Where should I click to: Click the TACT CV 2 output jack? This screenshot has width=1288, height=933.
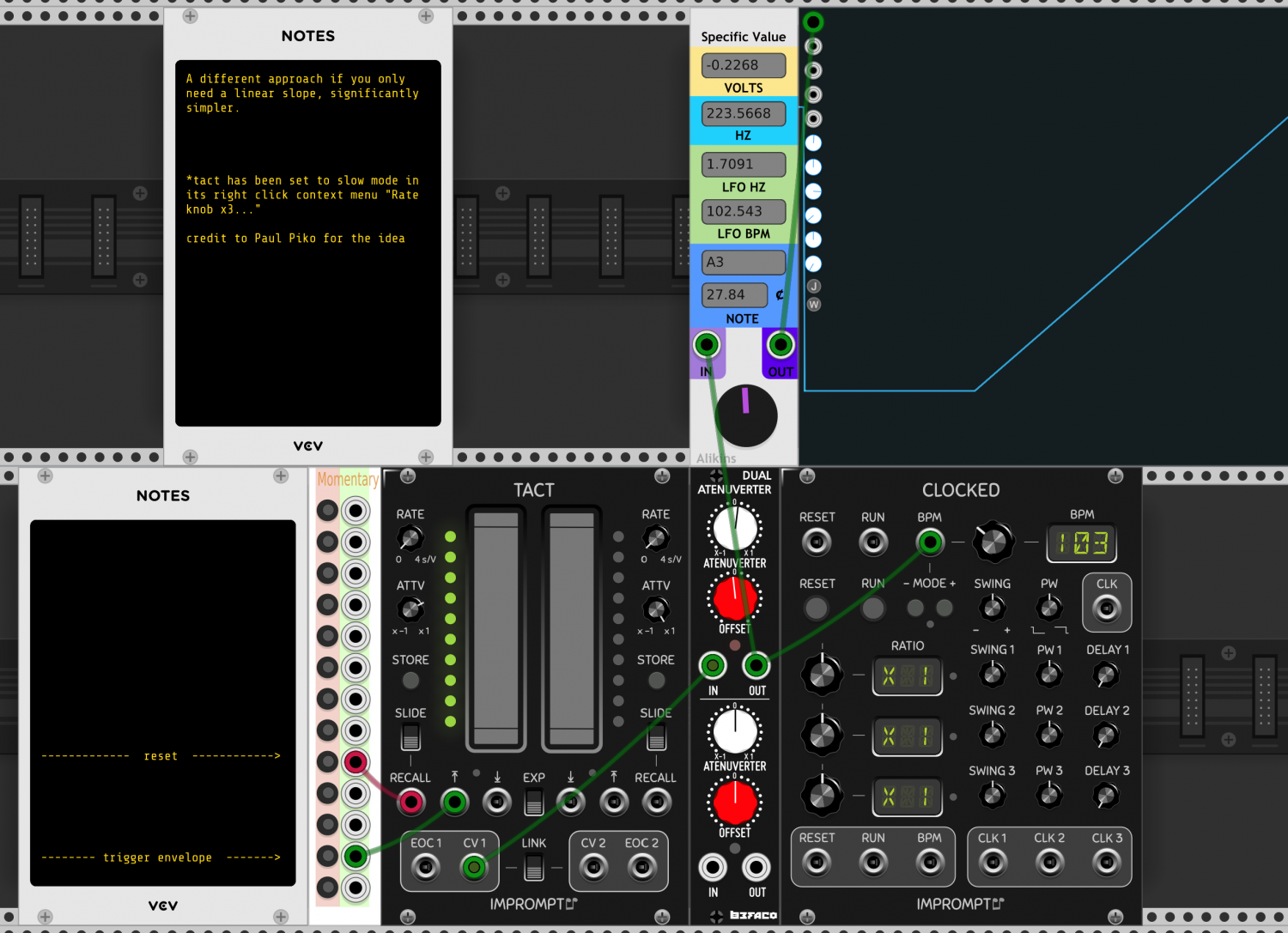(x=593, y=868)
